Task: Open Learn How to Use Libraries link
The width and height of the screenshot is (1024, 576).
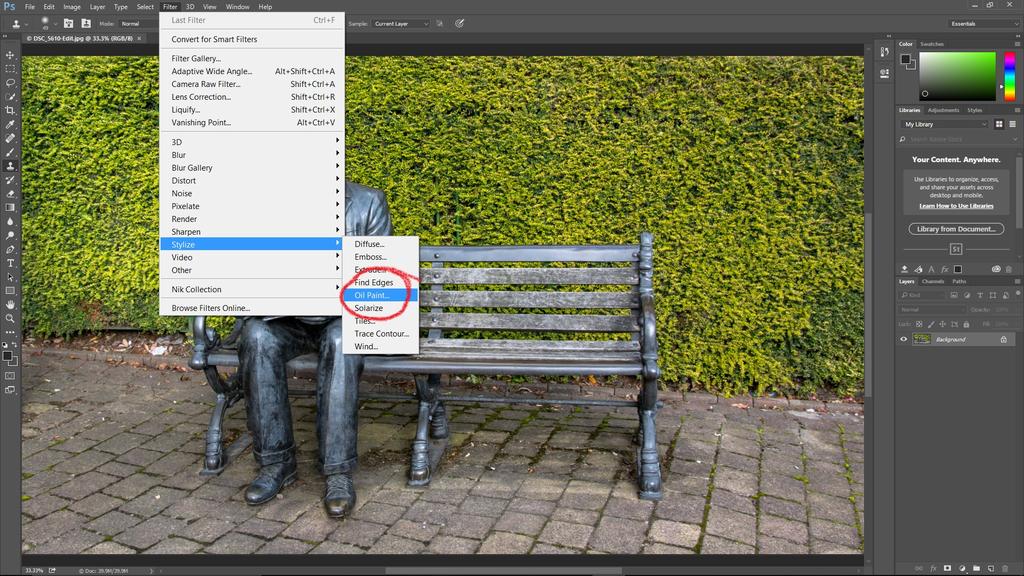Action: tap(956, 206)
